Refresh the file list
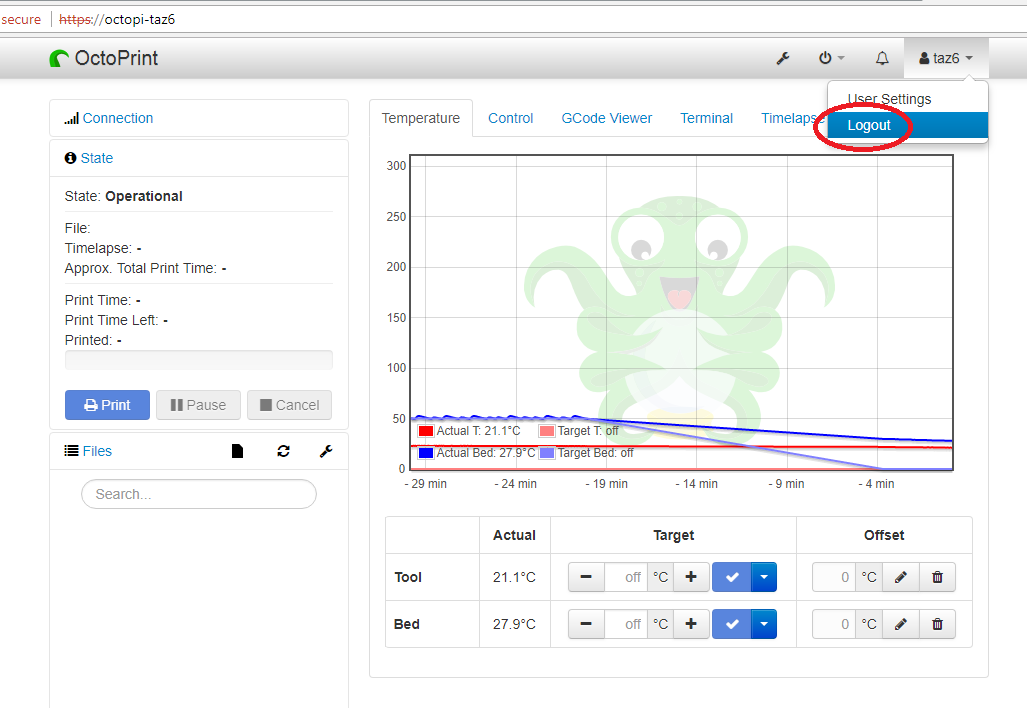The height and width of the screenshot is (708, 1027). click(x=284, y=451)
